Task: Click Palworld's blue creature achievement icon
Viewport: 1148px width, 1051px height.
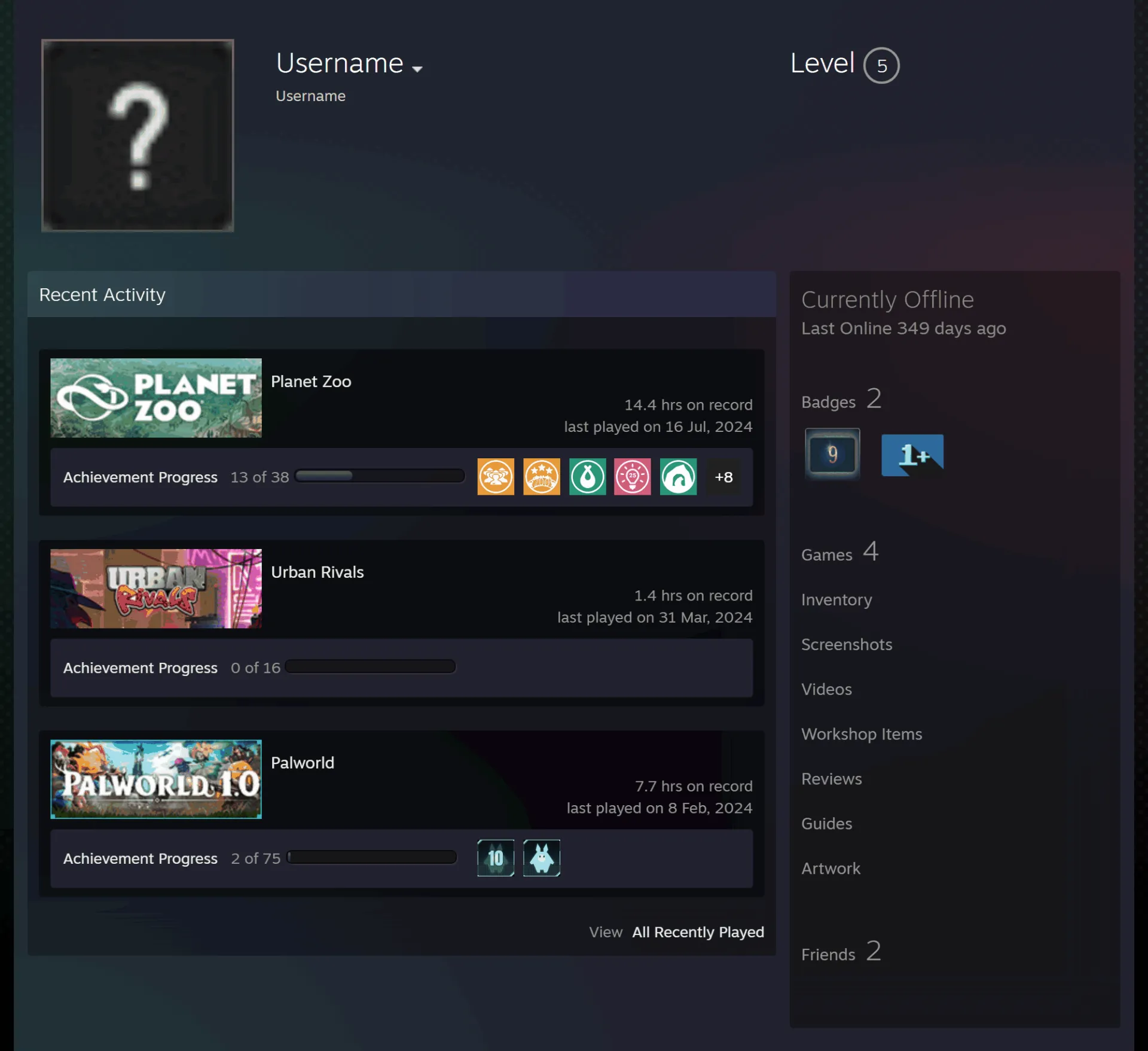Action: point(541,858)
